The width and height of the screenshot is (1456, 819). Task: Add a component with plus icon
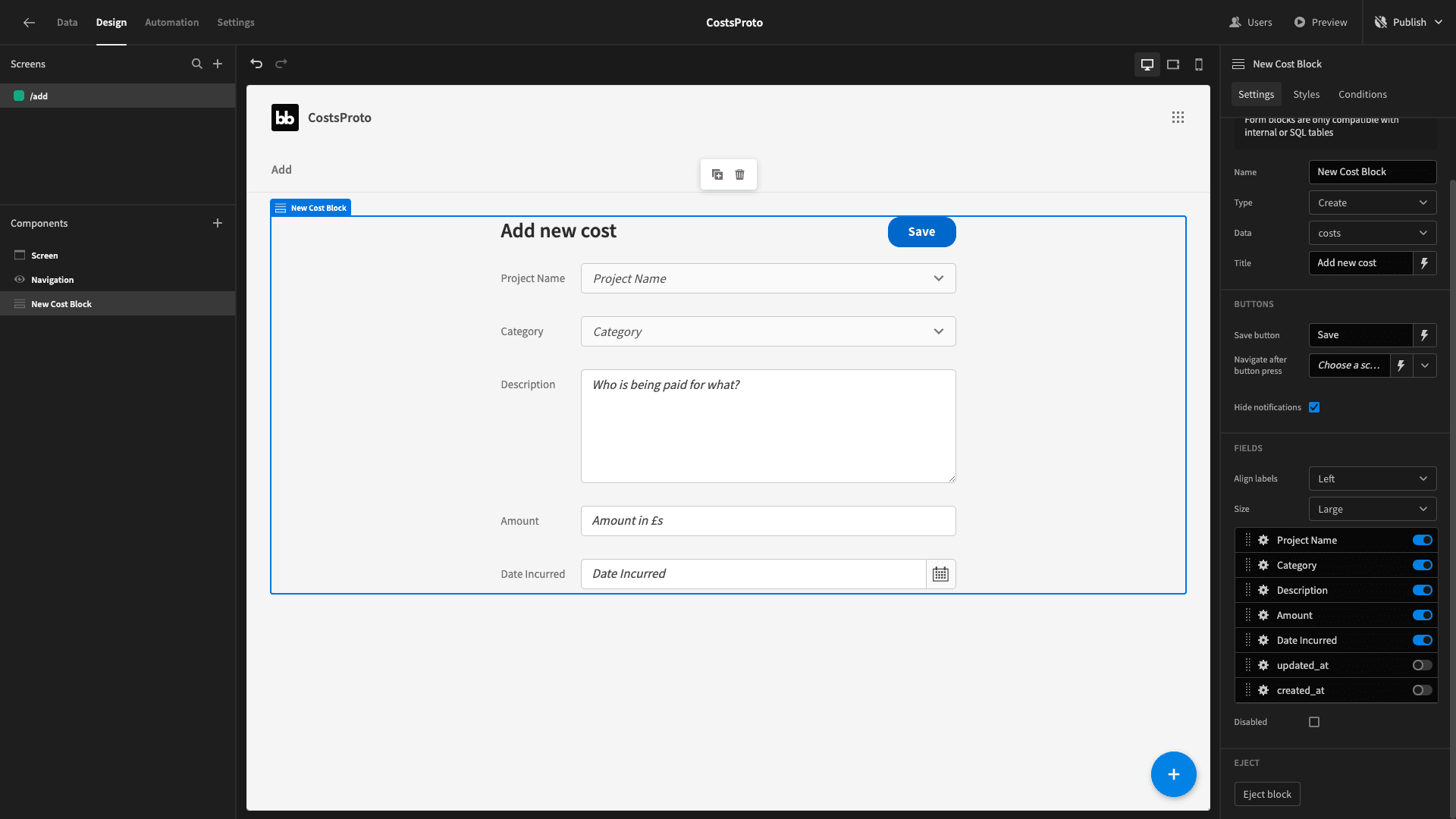pos(218,223)
